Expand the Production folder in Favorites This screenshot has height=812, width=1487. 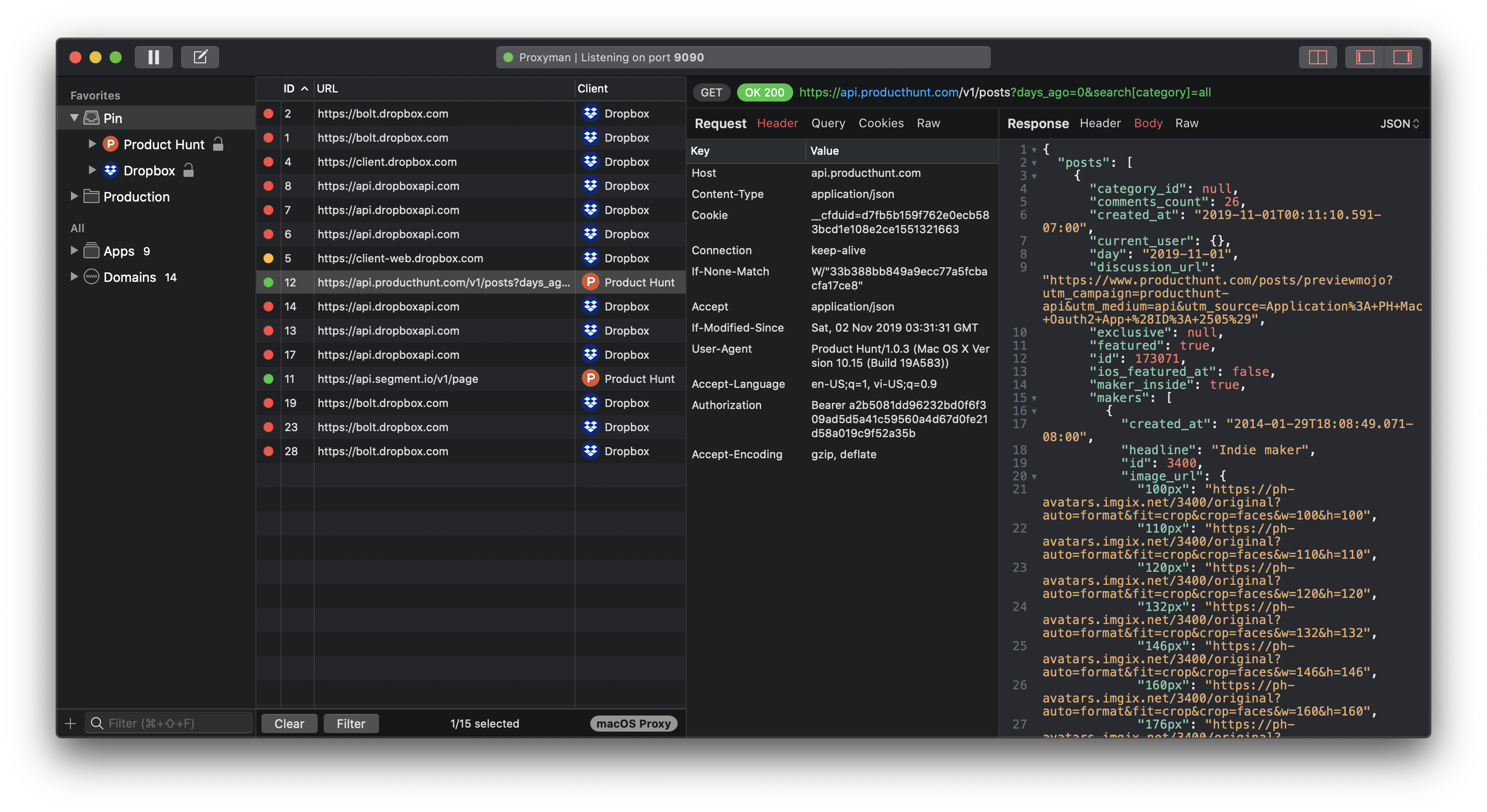point(76,196)
